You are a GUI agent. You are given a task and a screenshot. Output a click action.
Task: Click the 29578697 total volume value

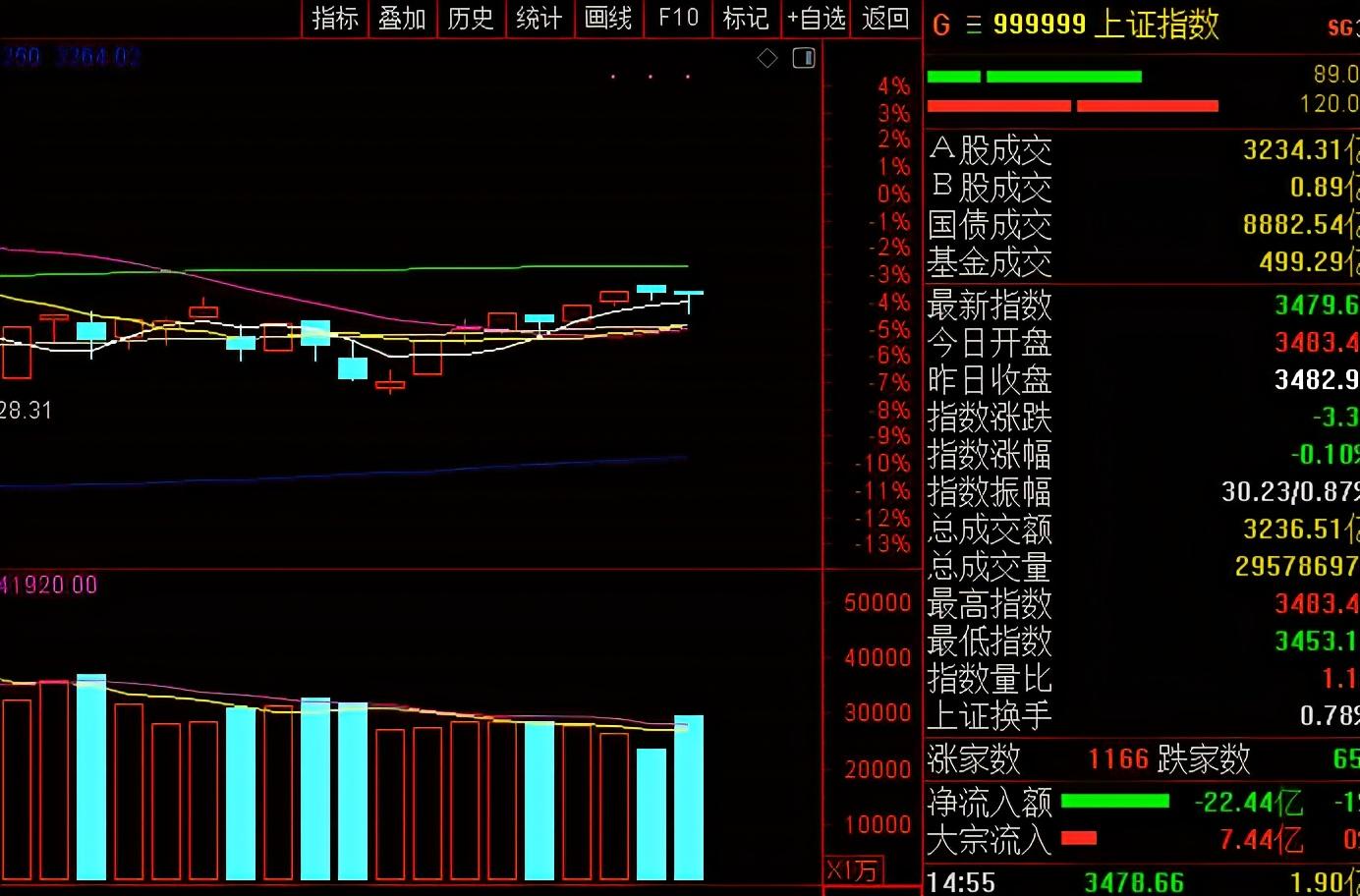coord(1297,567)
